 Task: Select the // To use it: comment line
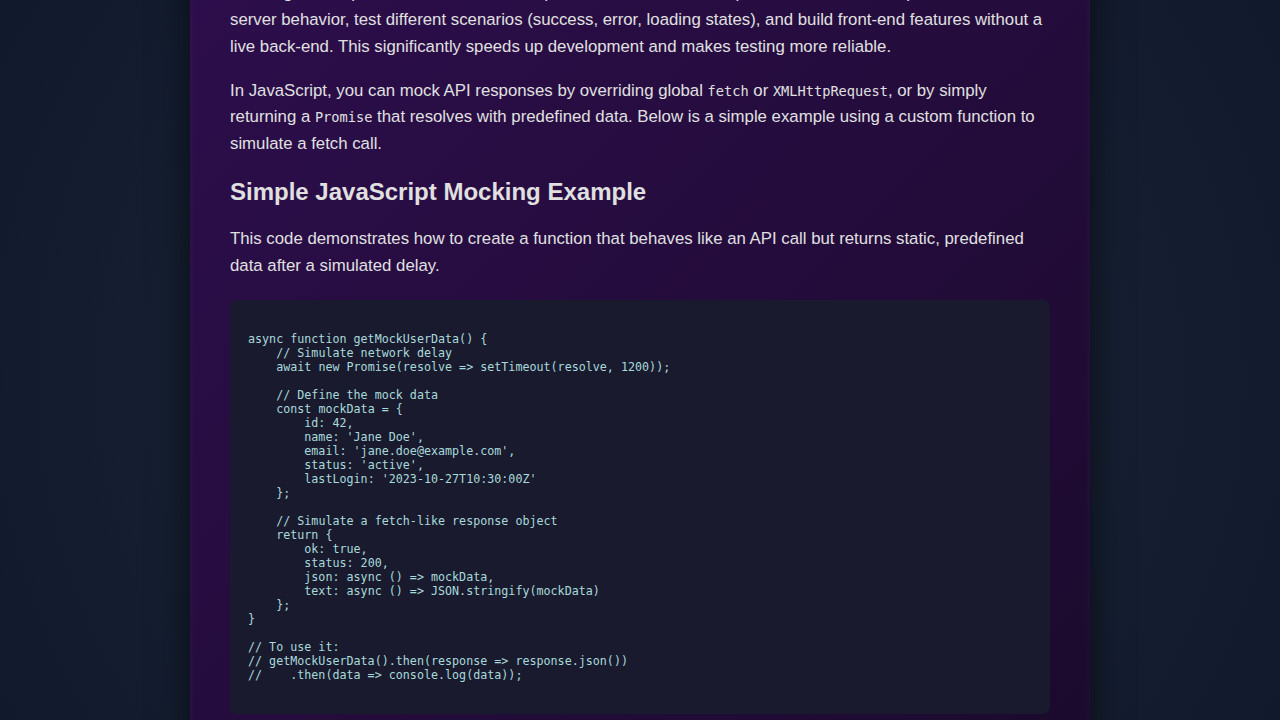point(293,646)
